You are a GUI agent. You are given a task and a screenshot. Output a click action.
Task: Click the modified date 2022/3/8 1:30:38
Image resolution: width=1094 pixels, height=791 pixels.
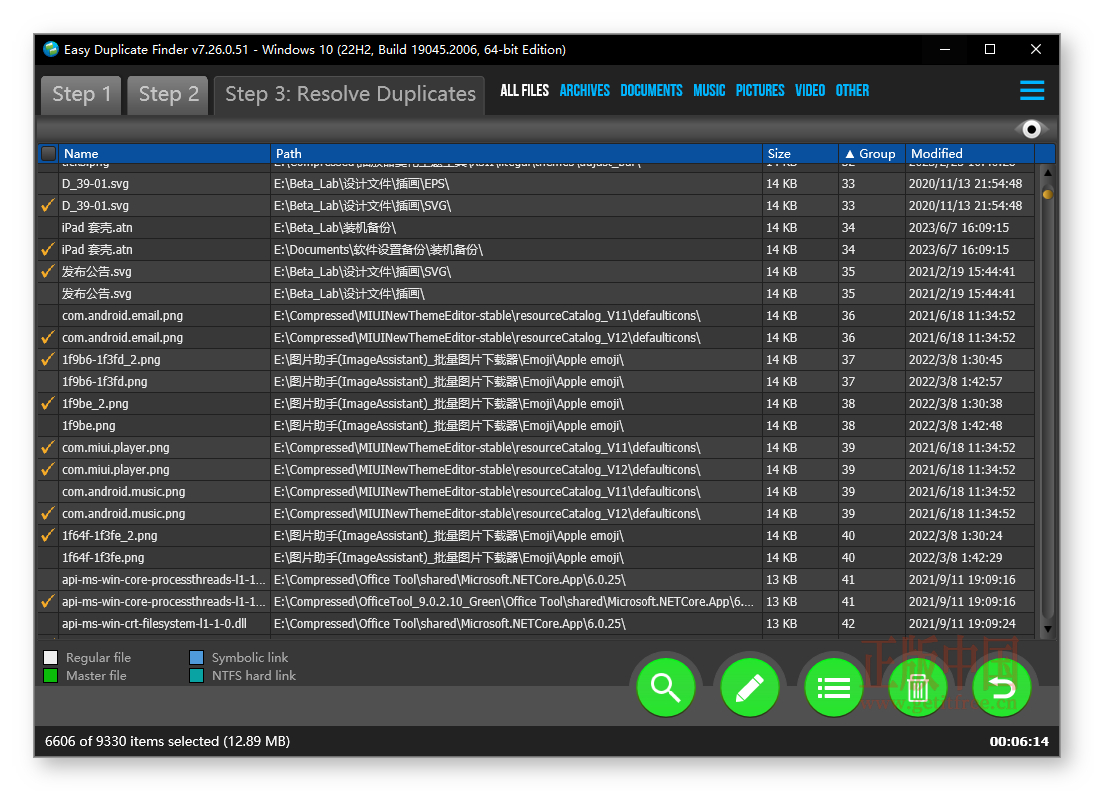click(x=955, y=404)
